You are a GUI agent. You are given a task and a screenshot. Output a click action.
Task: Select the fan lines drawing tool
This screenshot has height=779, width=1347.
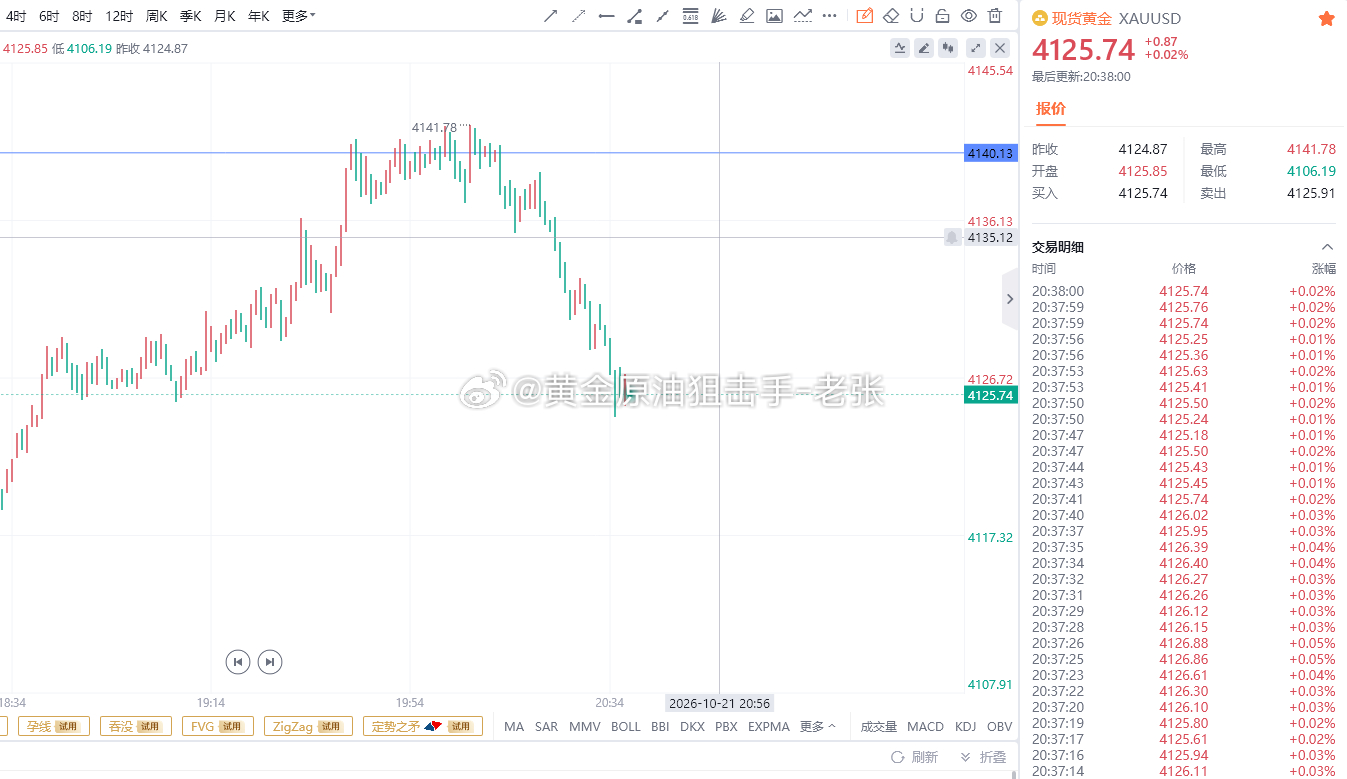pyautogui.click(x=718, y=16)
